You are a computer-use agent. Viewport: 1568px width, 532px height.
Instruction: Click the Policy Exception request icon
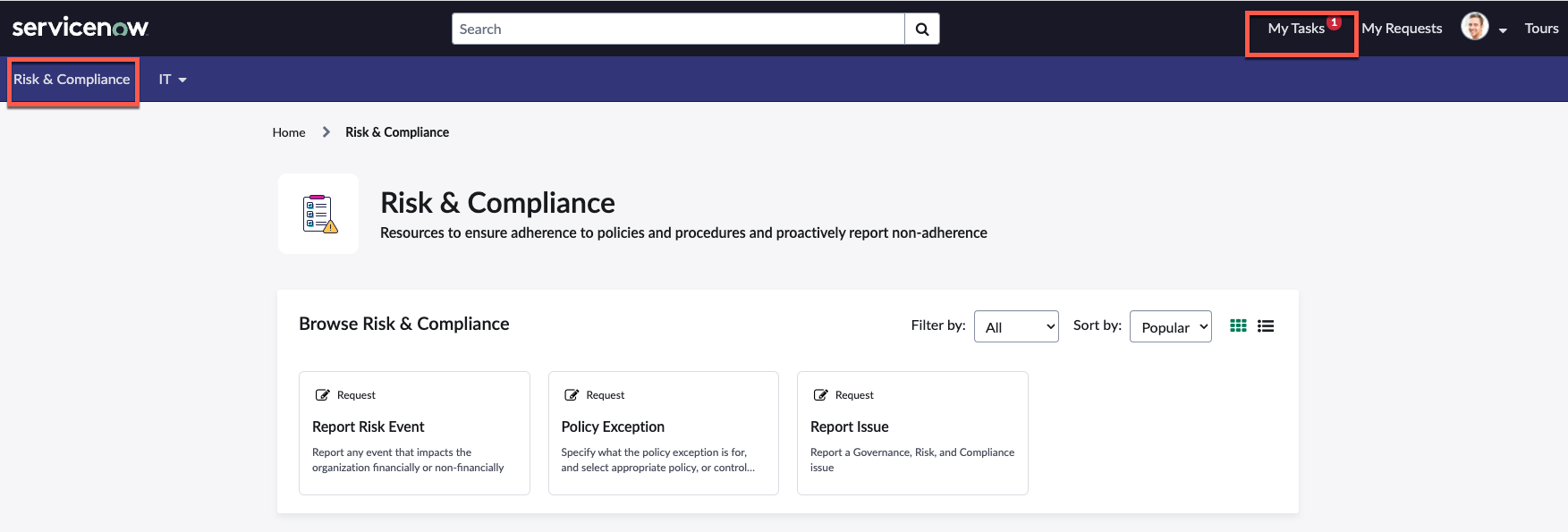click(572, 395)
